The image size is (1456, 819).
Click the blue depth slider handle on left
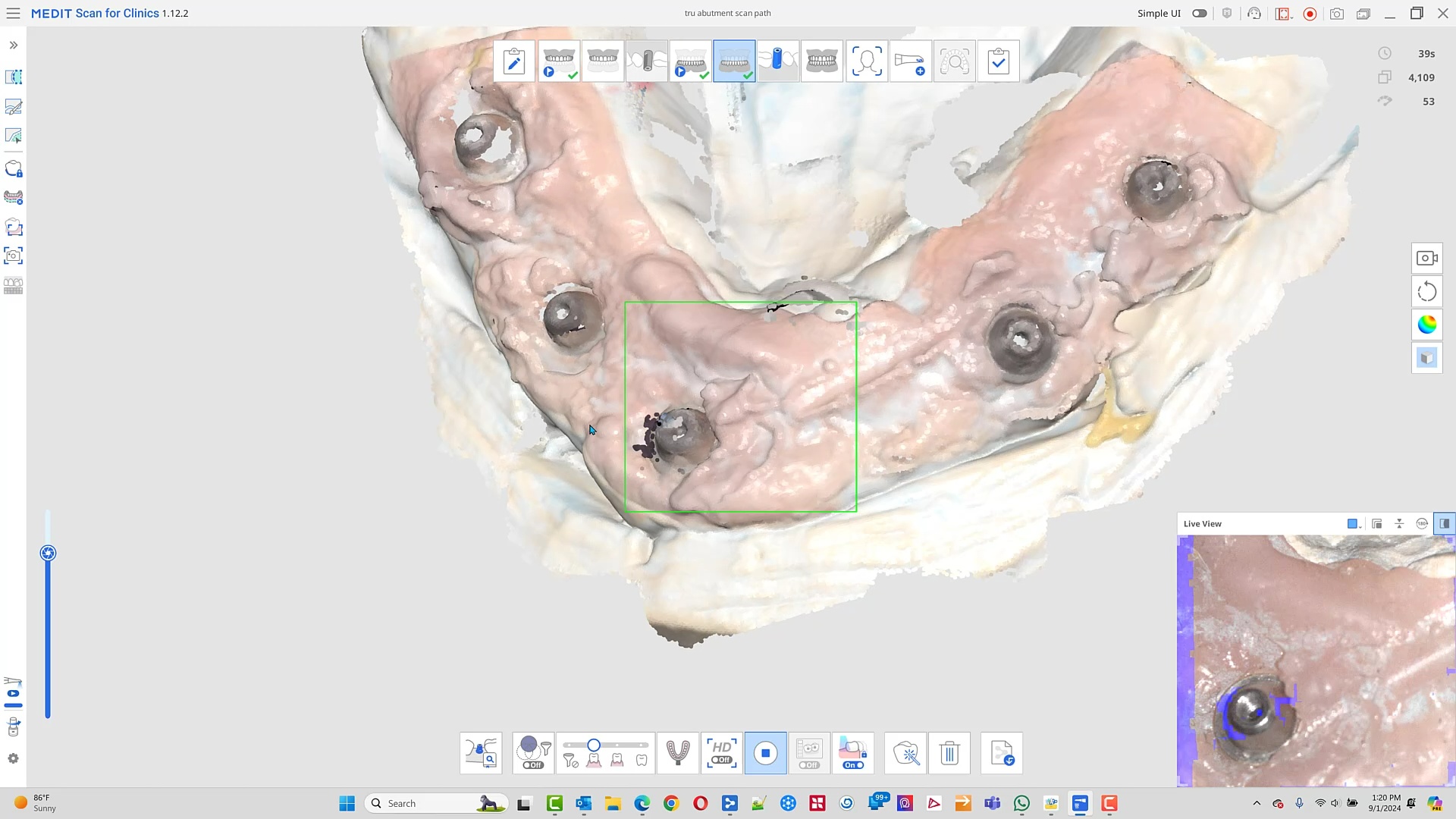pyautogui.click(x=48, y=554)
